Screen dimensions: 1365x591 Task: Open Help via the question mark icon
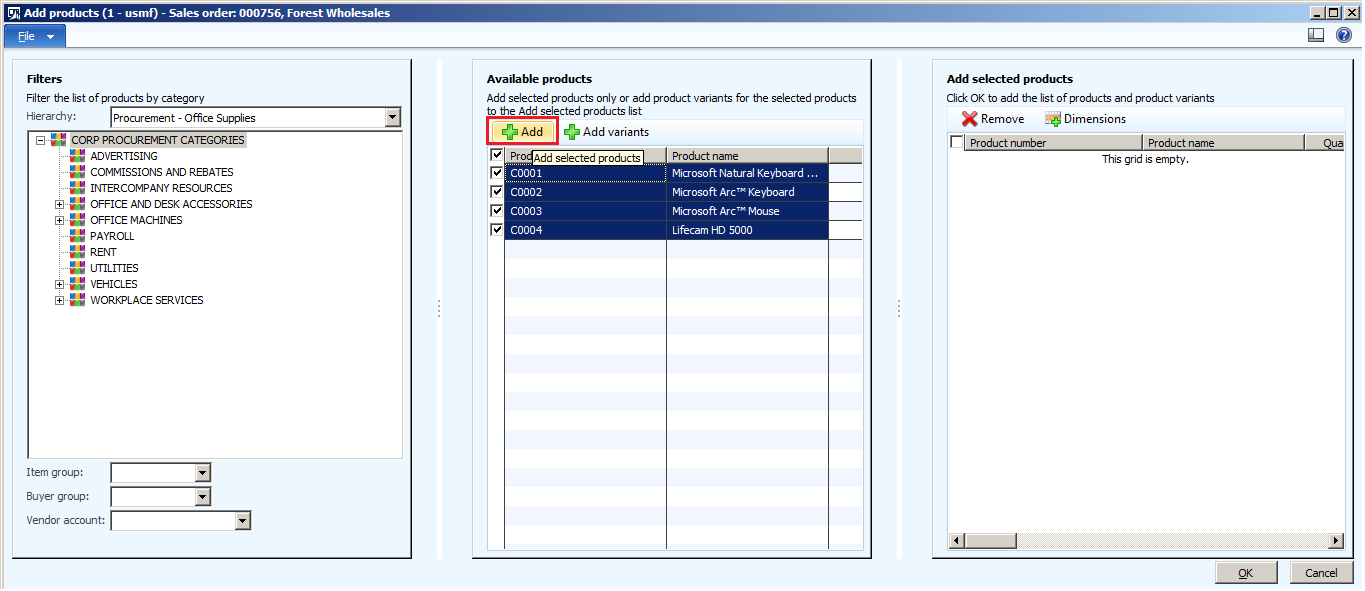pyautogui.click(x=1343, y=34)
